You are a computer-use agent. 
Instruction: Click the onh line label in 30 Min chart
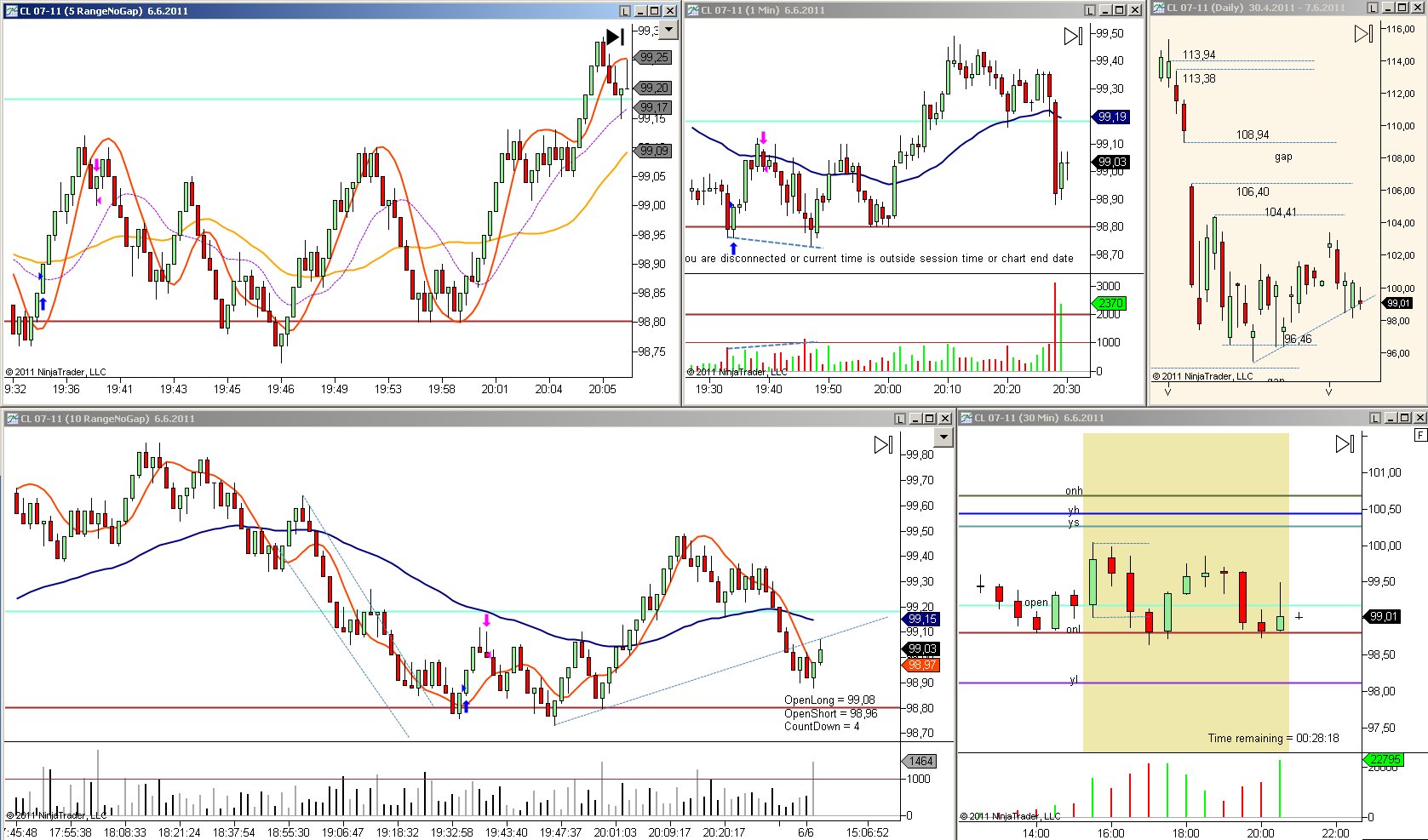1074,491
